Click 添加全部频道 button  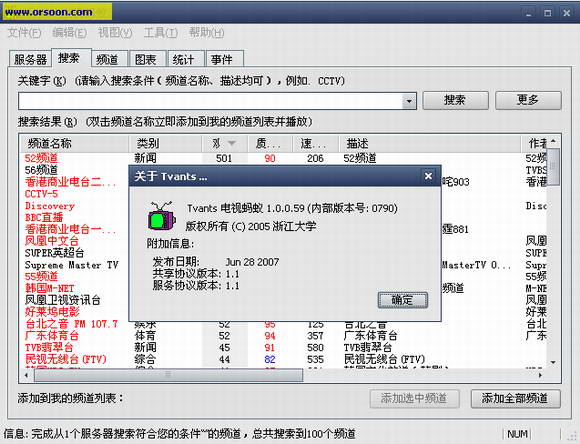pyautogui.click(x=516, y=398)
